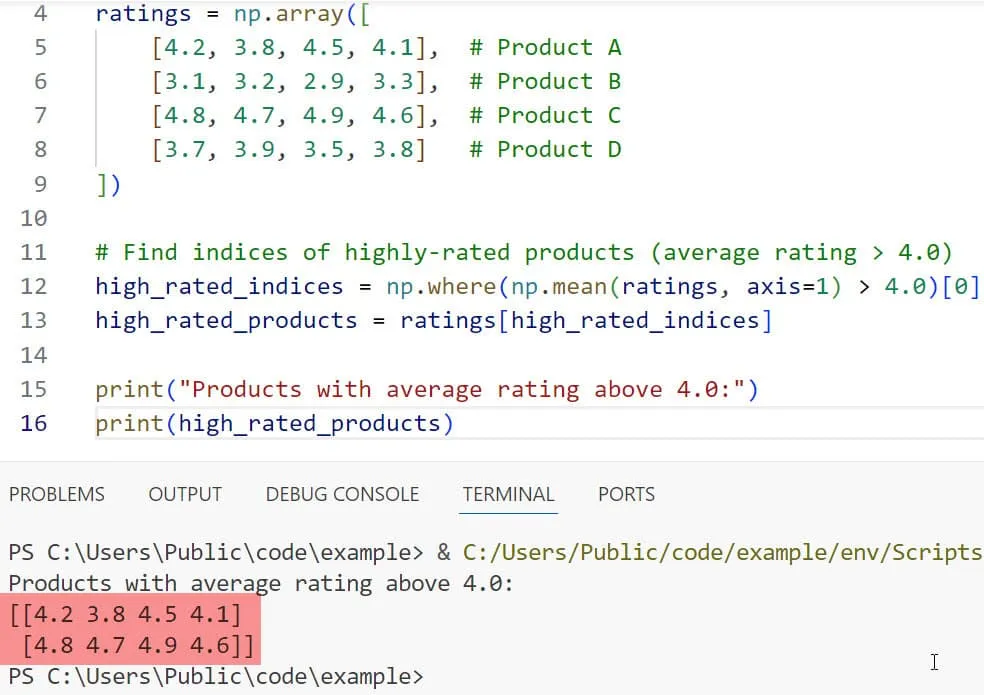
Task: Switch to the PROBLEMS panel tab
Action: pos(57,494)
